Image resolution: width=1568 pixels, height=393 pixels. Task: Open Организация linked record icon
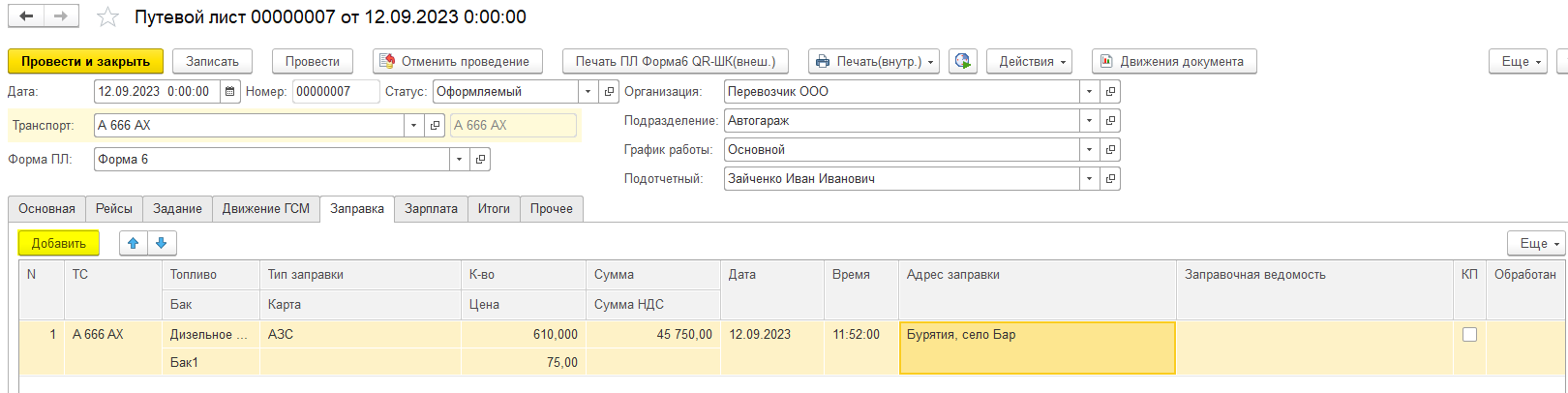click(x=1110, y=92)
